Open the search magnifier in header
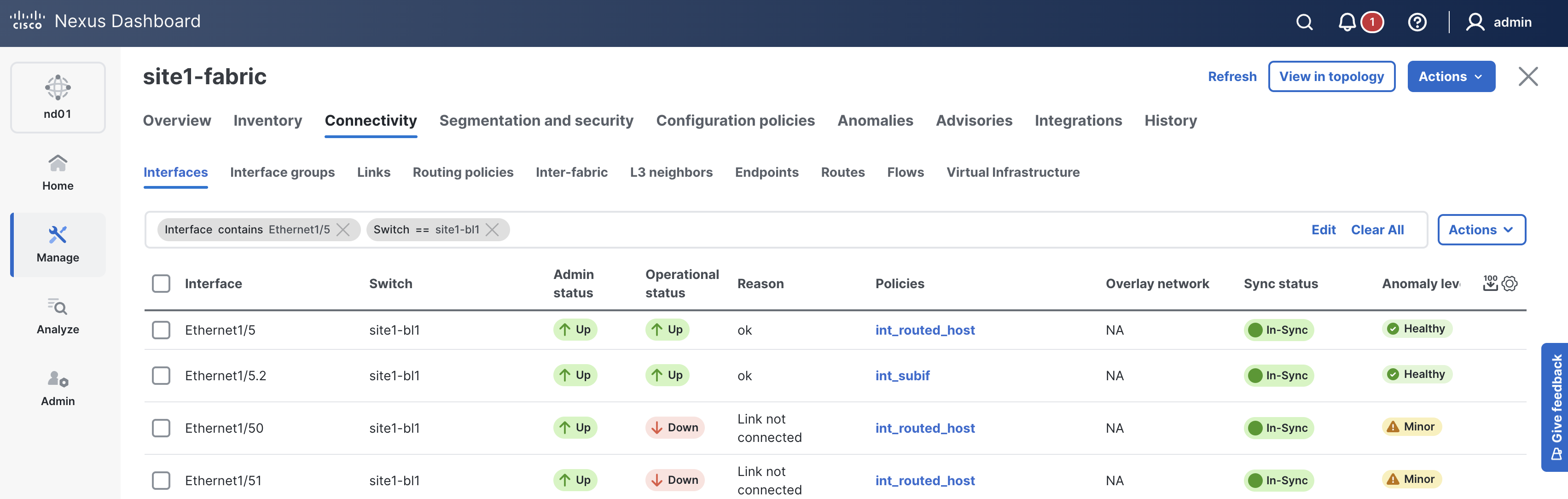 tap(1304, 23)
